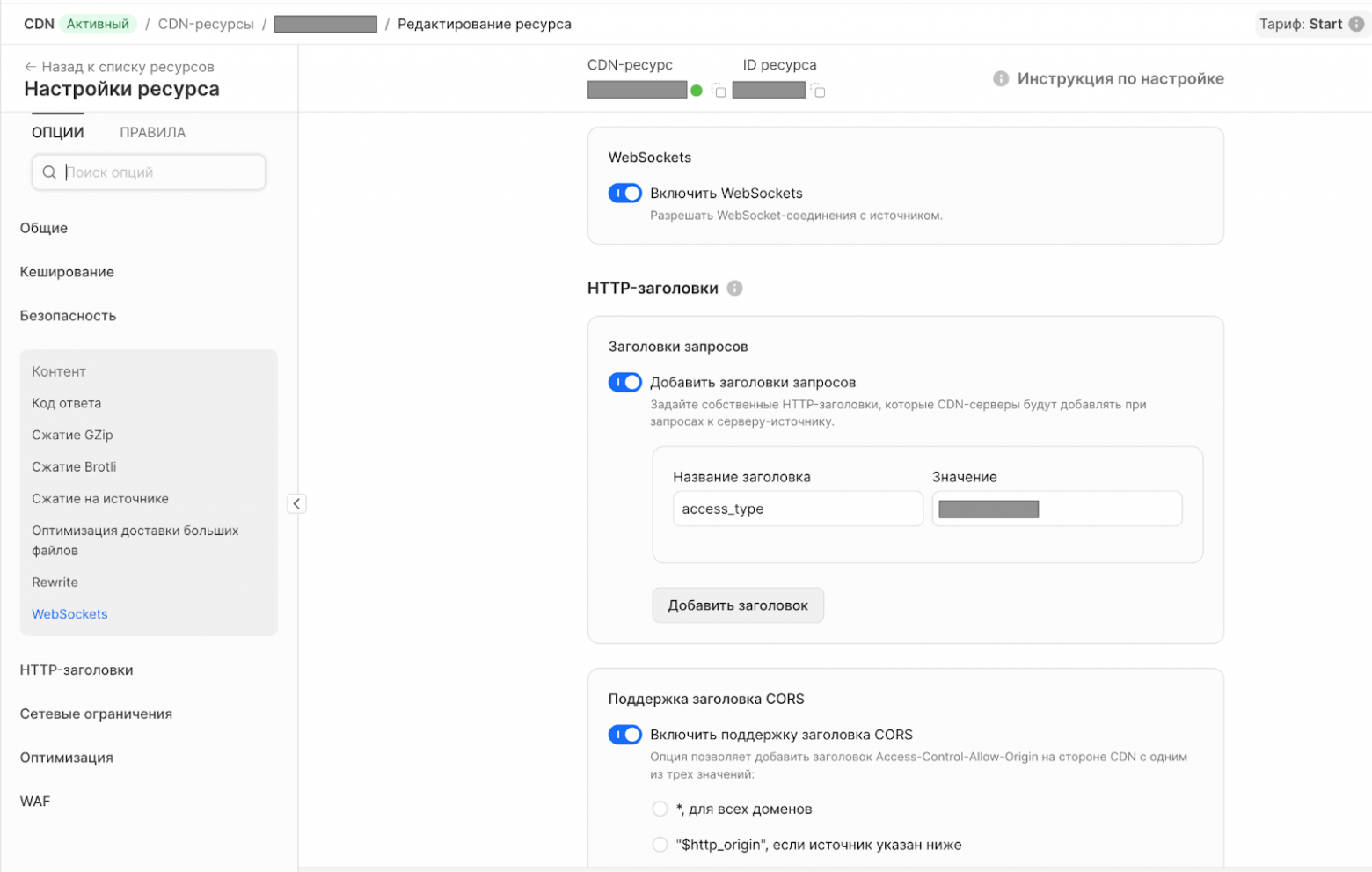This screenshot has width=1372, height=872.
Task: Select the "*, для всех доменов" radio option
Action: click(660, 809)
